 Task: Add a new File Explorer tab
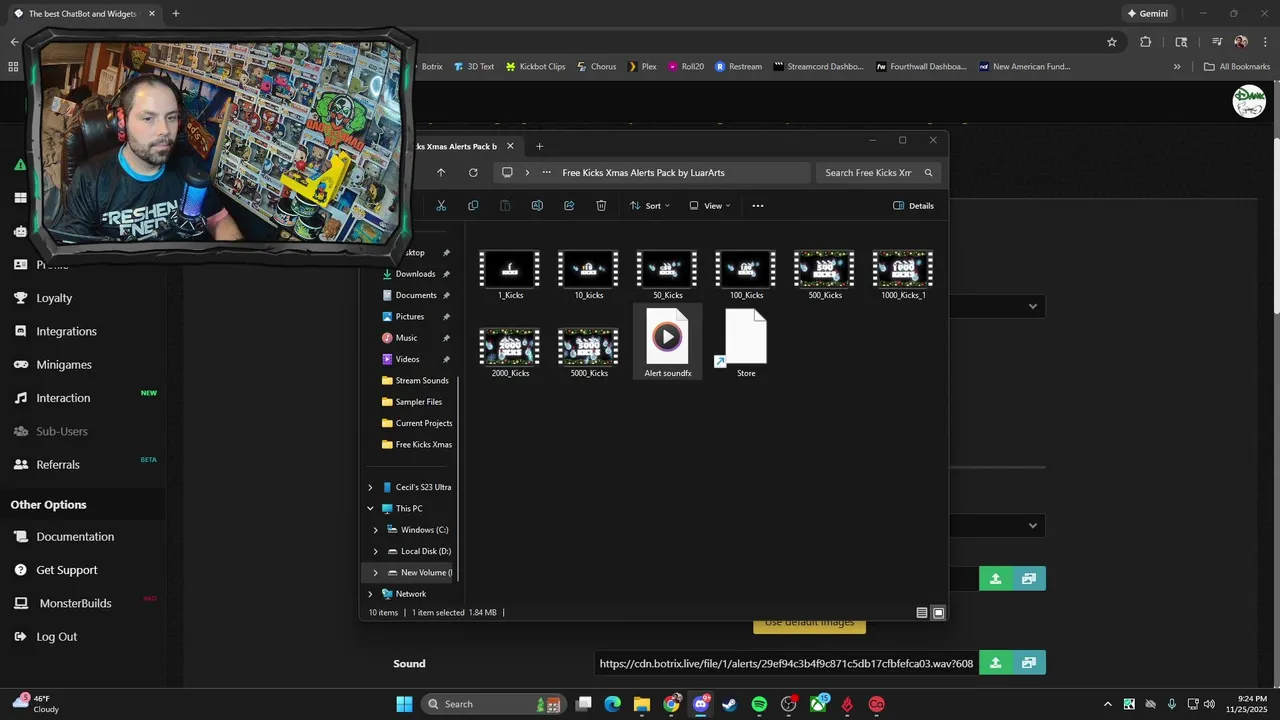pos(539,146)
